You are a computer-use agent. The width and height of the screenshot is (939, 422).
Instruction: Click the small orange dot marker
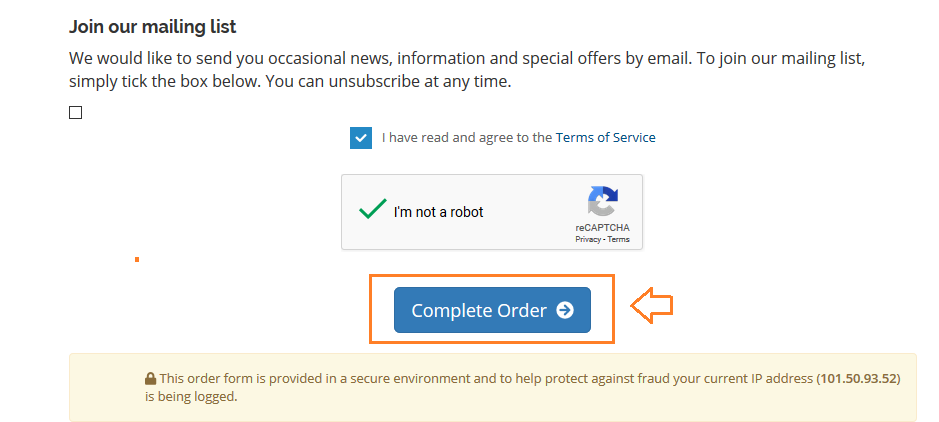point(137,259)
